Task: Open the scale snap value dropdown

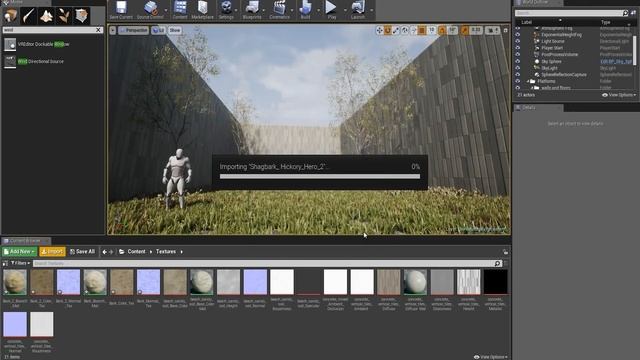Action: pos(476,30)
